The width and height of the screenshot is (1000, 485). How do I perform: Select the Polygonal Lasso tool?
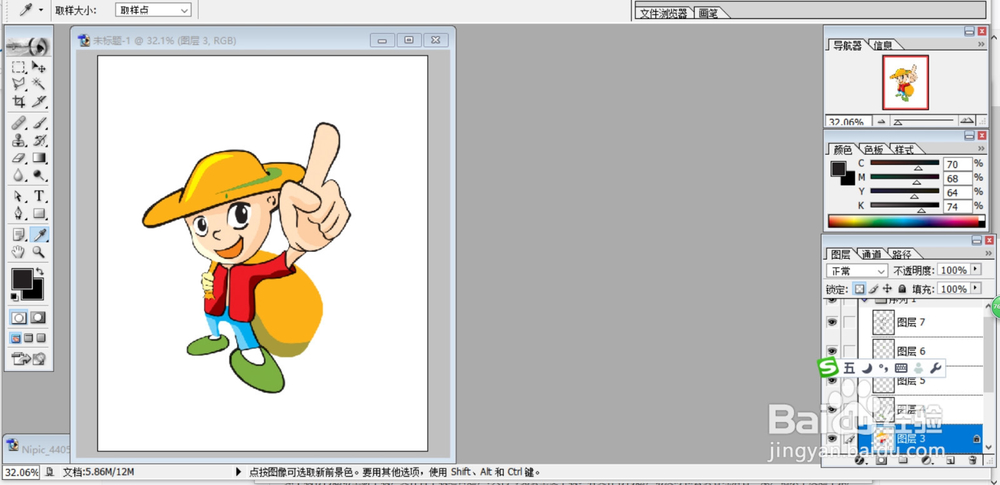[x=19, y=84]
